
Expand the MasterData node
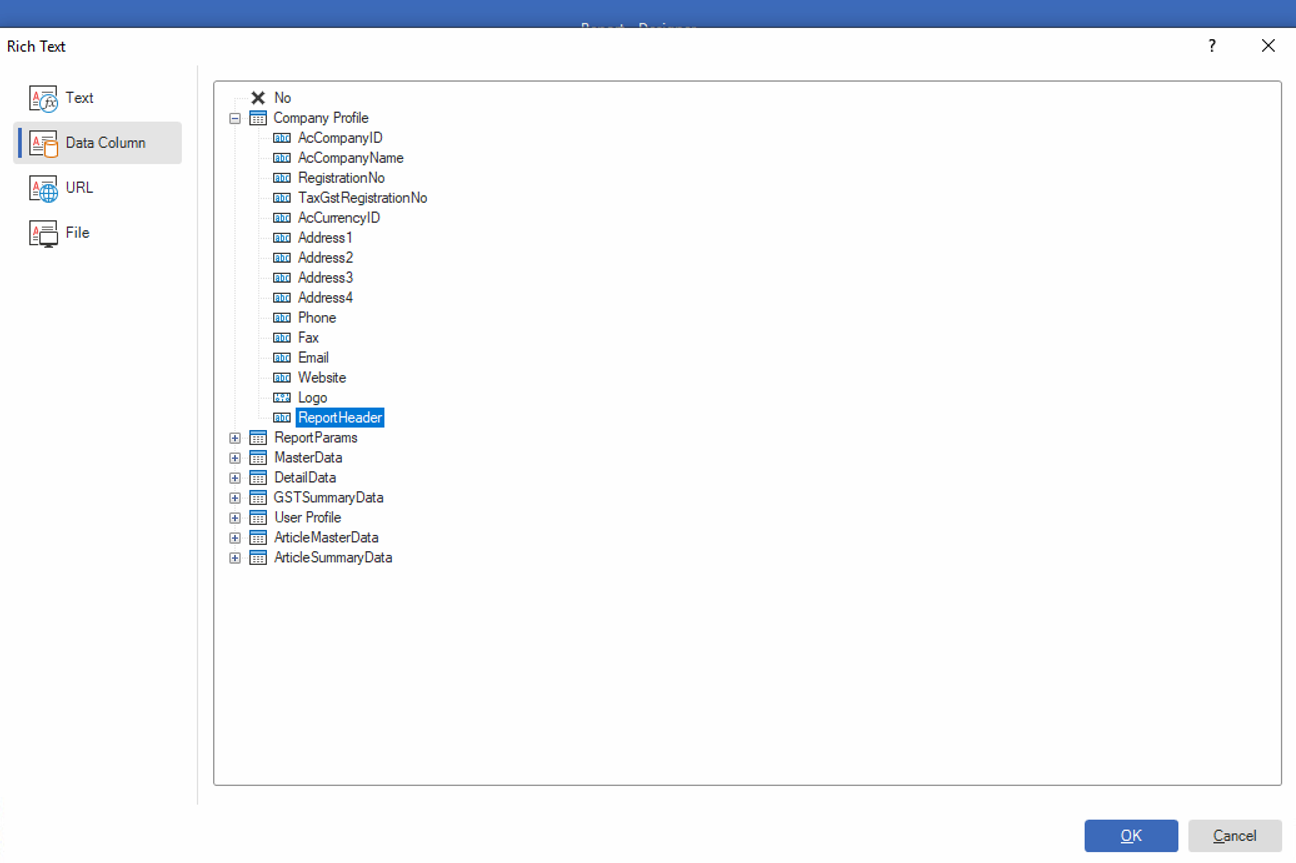coord(234,457)
